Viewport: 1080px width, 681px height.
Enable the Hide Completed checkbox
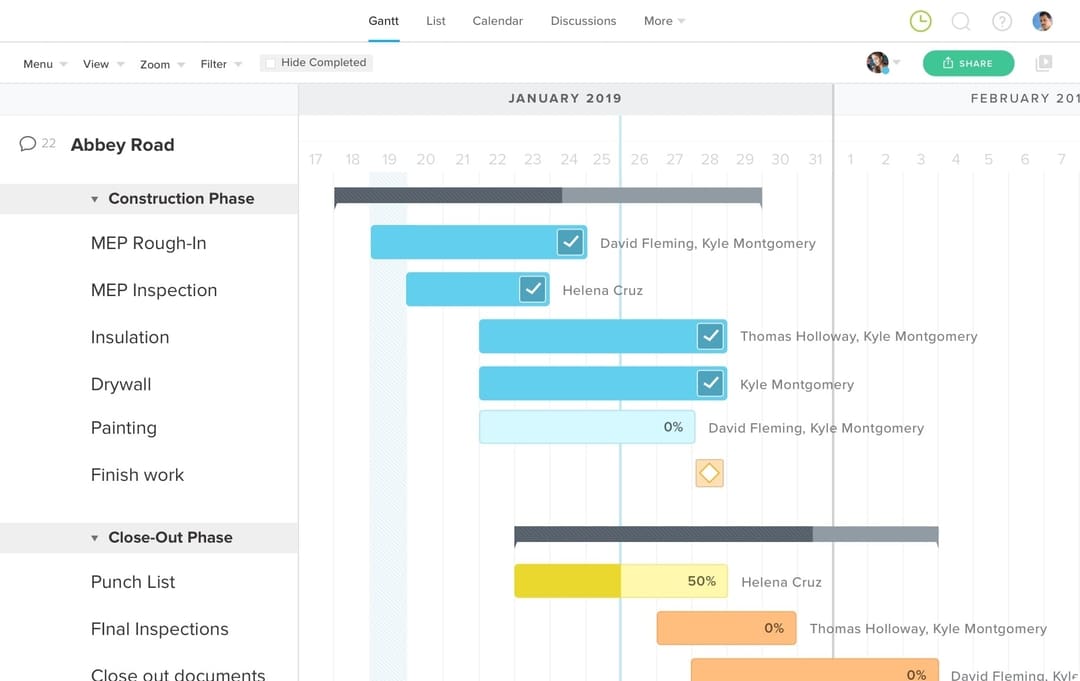[268, 62]
